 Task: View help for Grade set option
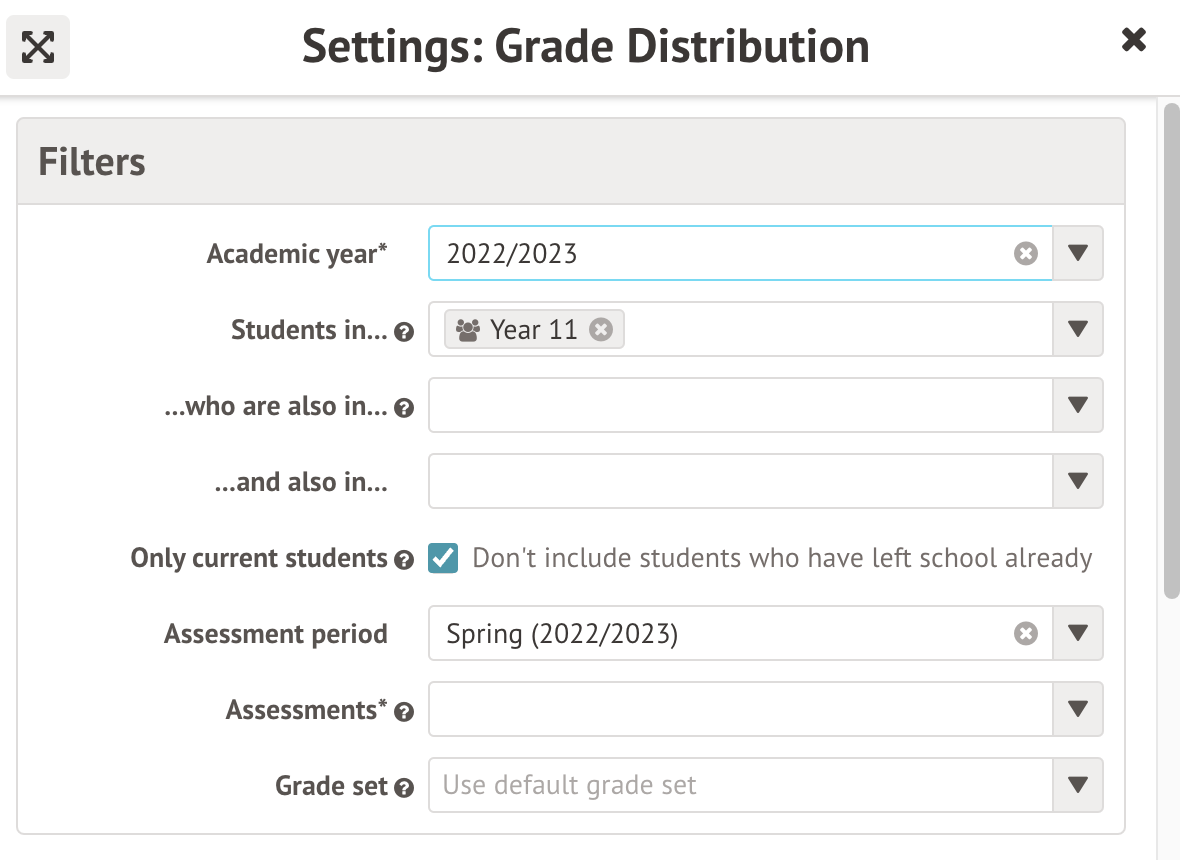click(x=404, y=788)
